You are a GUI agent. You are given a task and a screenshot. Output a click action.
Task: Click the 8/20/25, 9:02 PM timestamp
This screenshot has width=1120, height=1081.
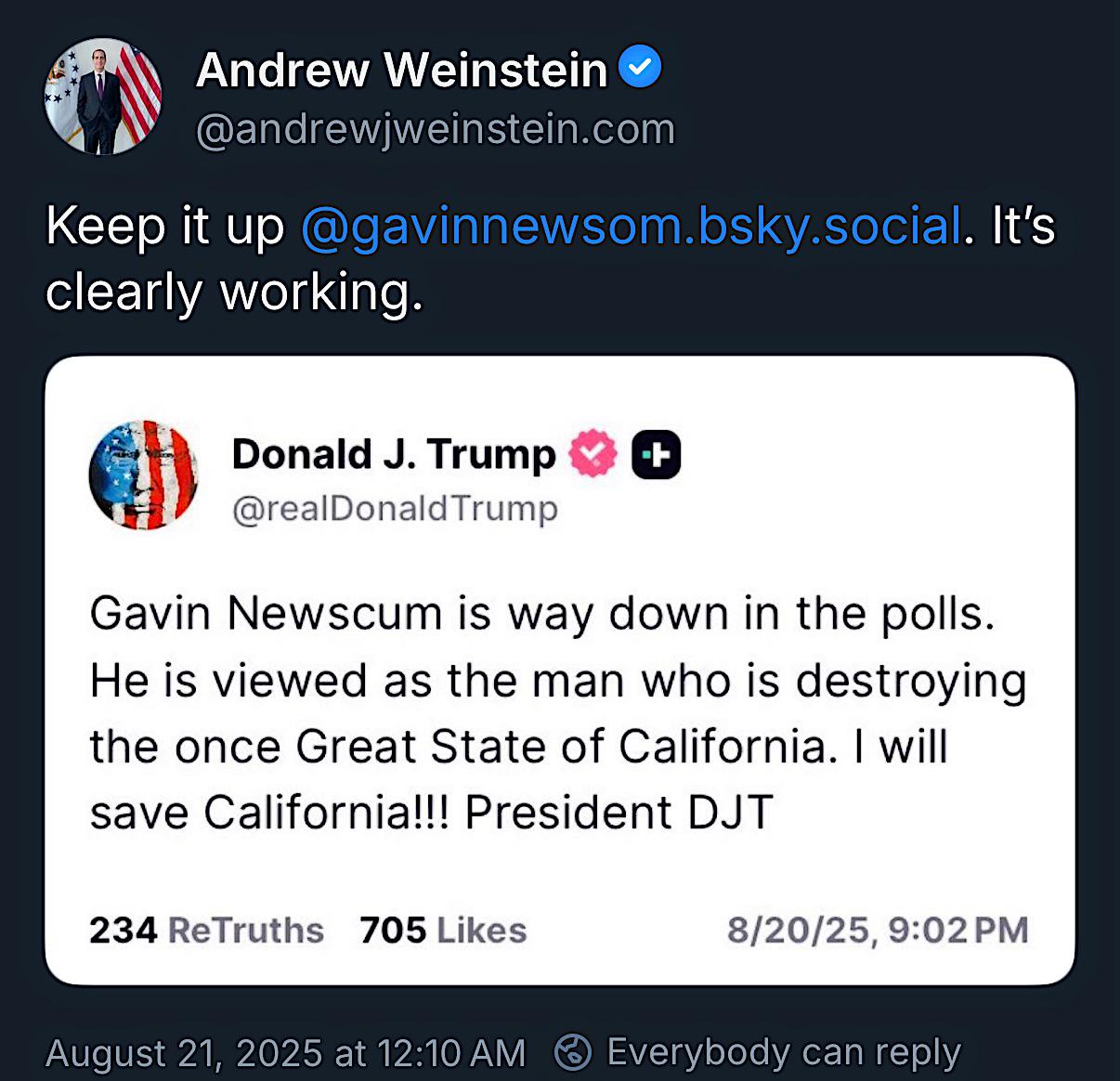pyautogui.click(x=877, y=930)
